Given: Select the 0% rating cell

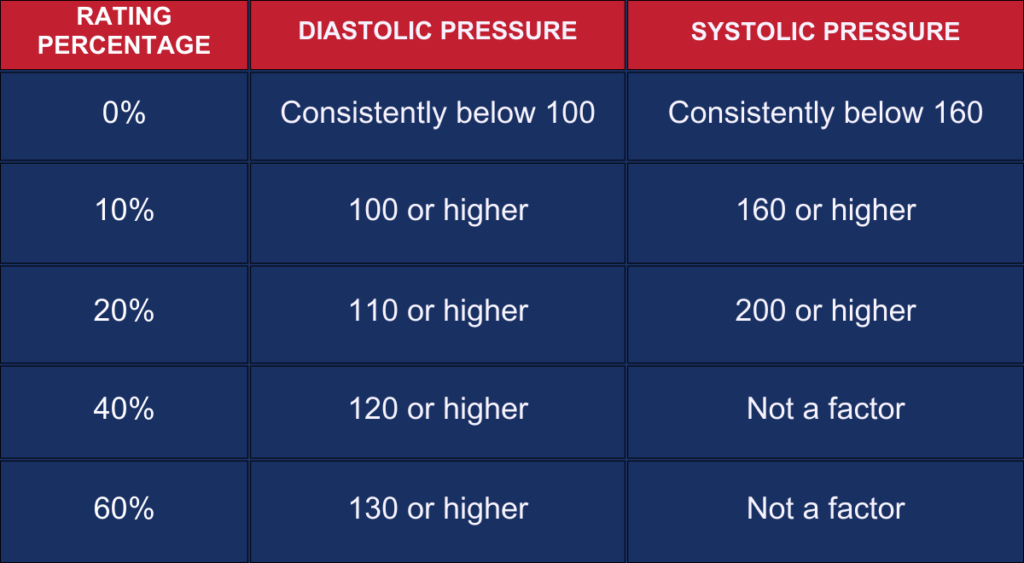Looking at the screenshot, I should [124, 113].
